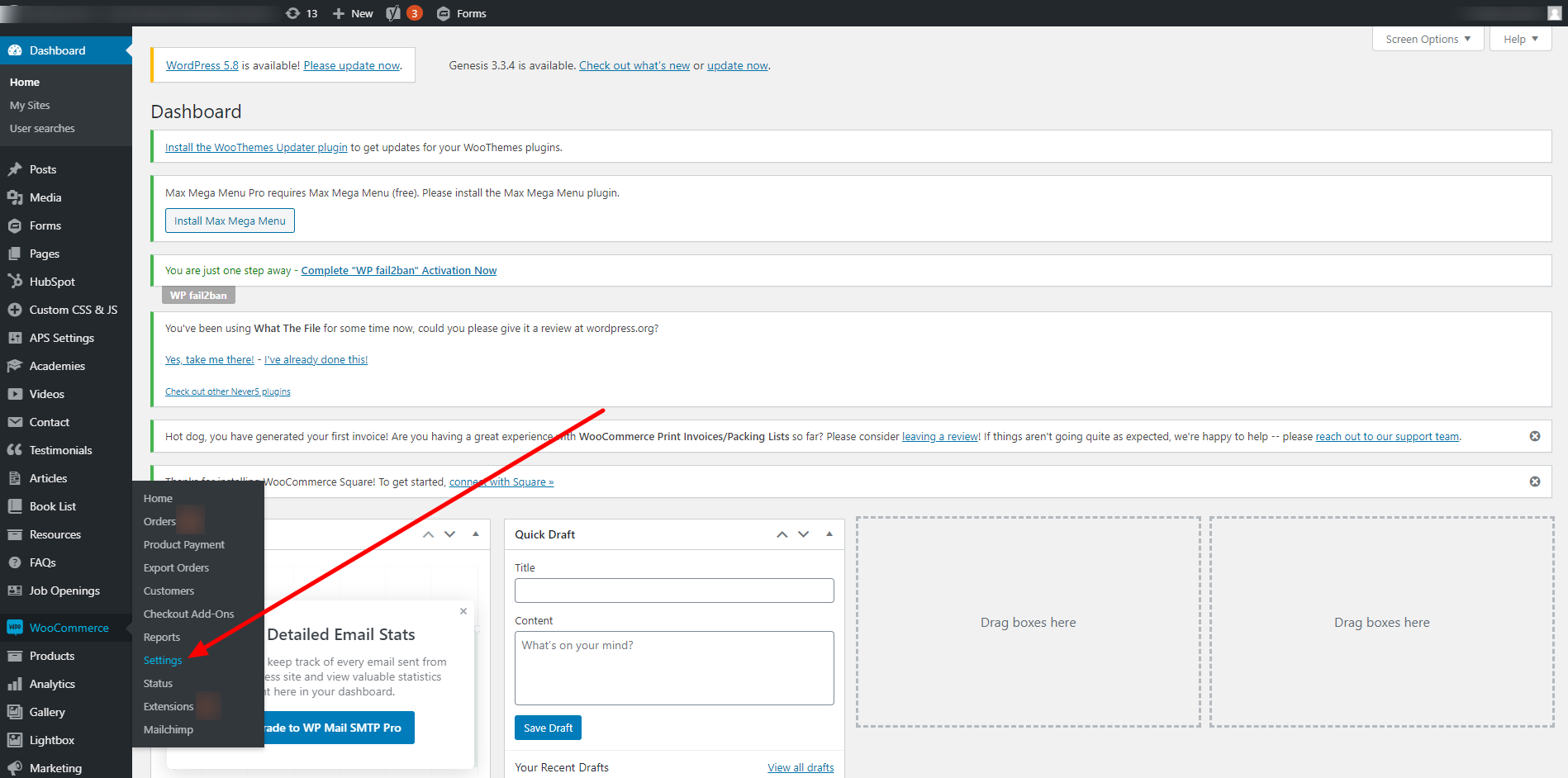The image size is (1568, 778).
Task: Close the Detailed Email Stats popup
Action: (463, 611)
